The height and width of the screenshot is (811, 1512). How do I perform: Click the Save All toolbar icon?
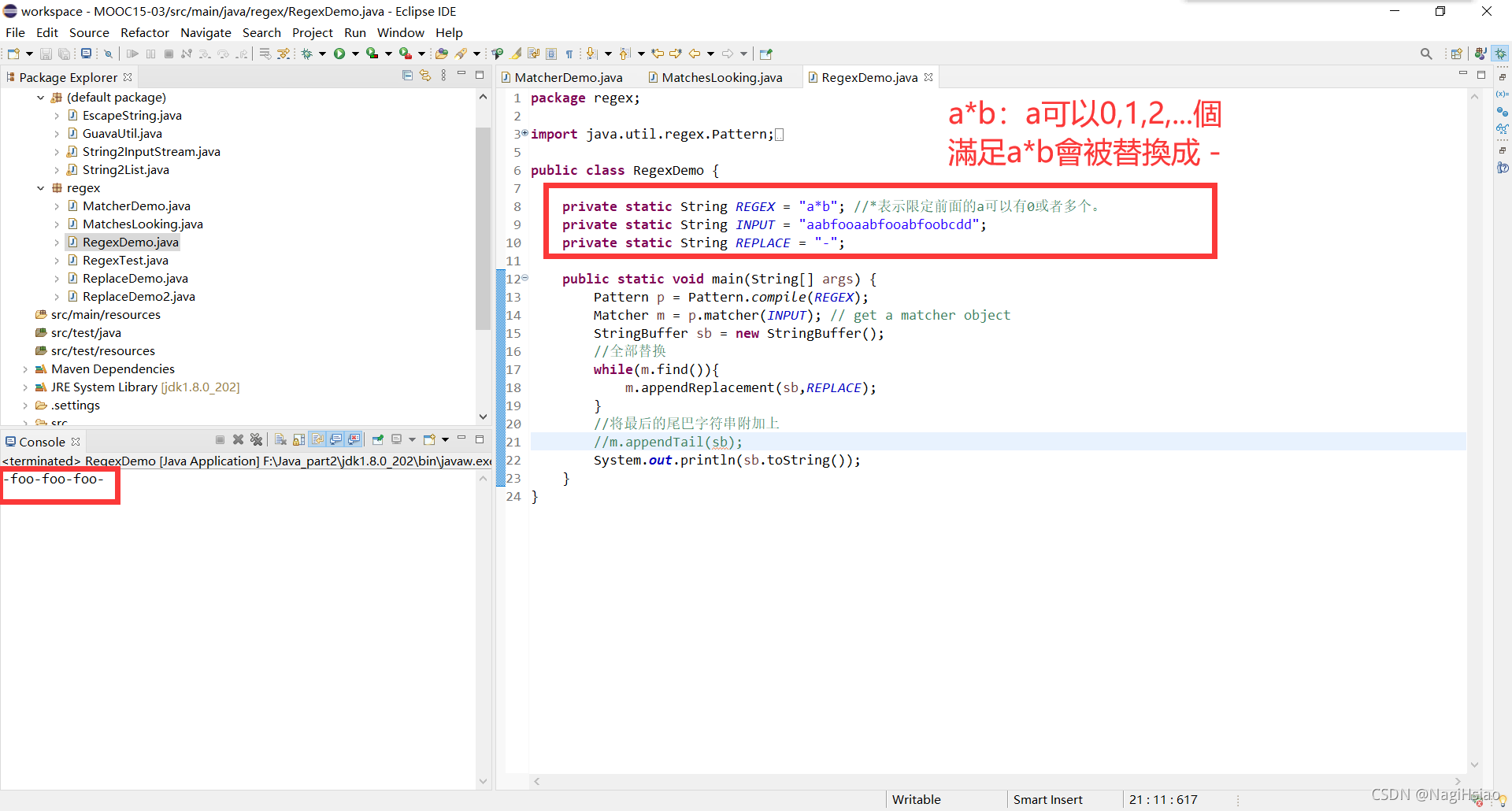(64, 54)
